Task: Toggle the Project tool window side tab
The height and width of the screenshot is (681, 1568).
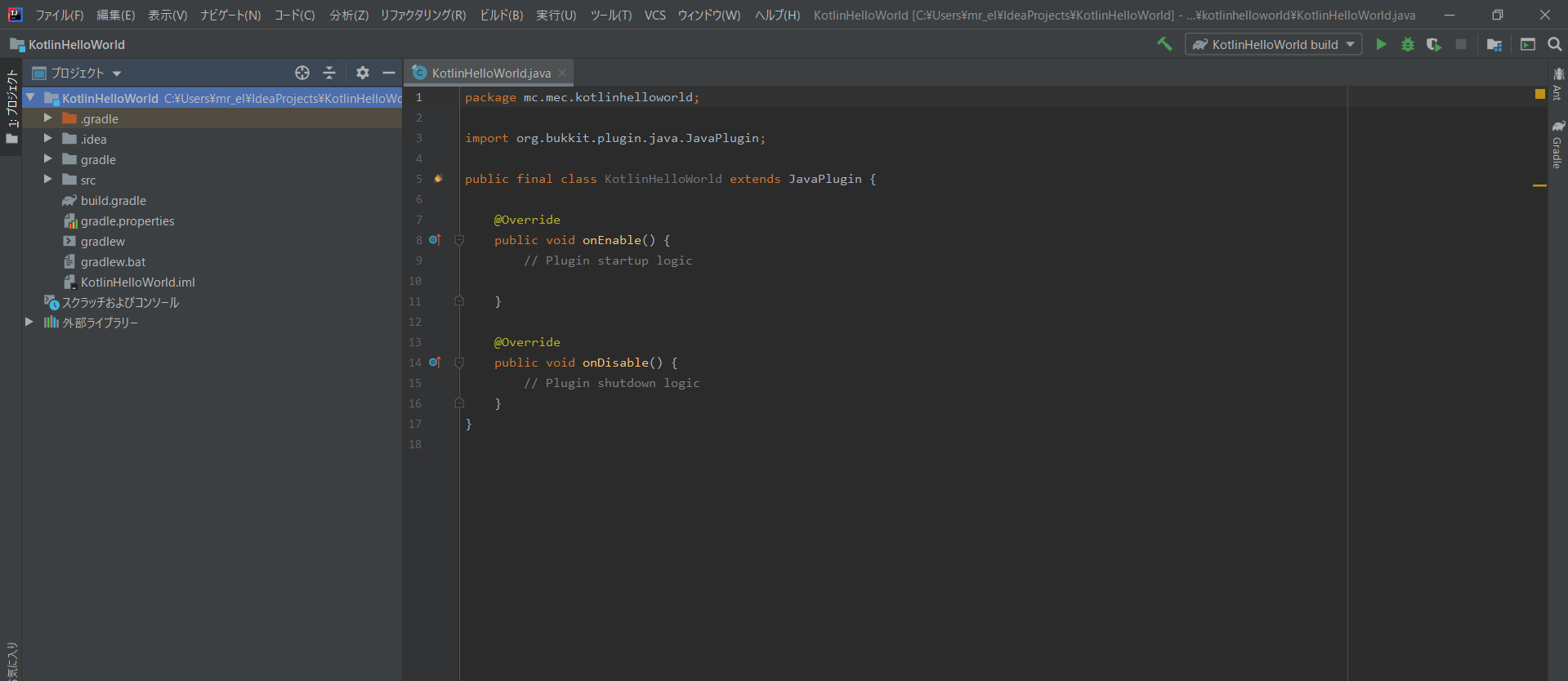Action: click(x=11, y=106)
